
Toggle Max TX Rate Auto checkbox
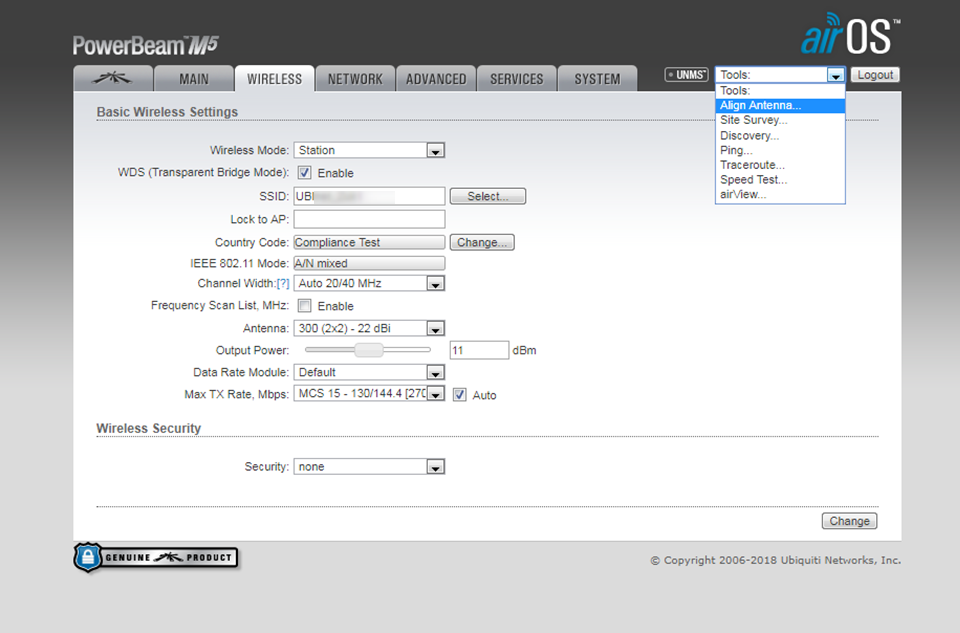[460, 395]
